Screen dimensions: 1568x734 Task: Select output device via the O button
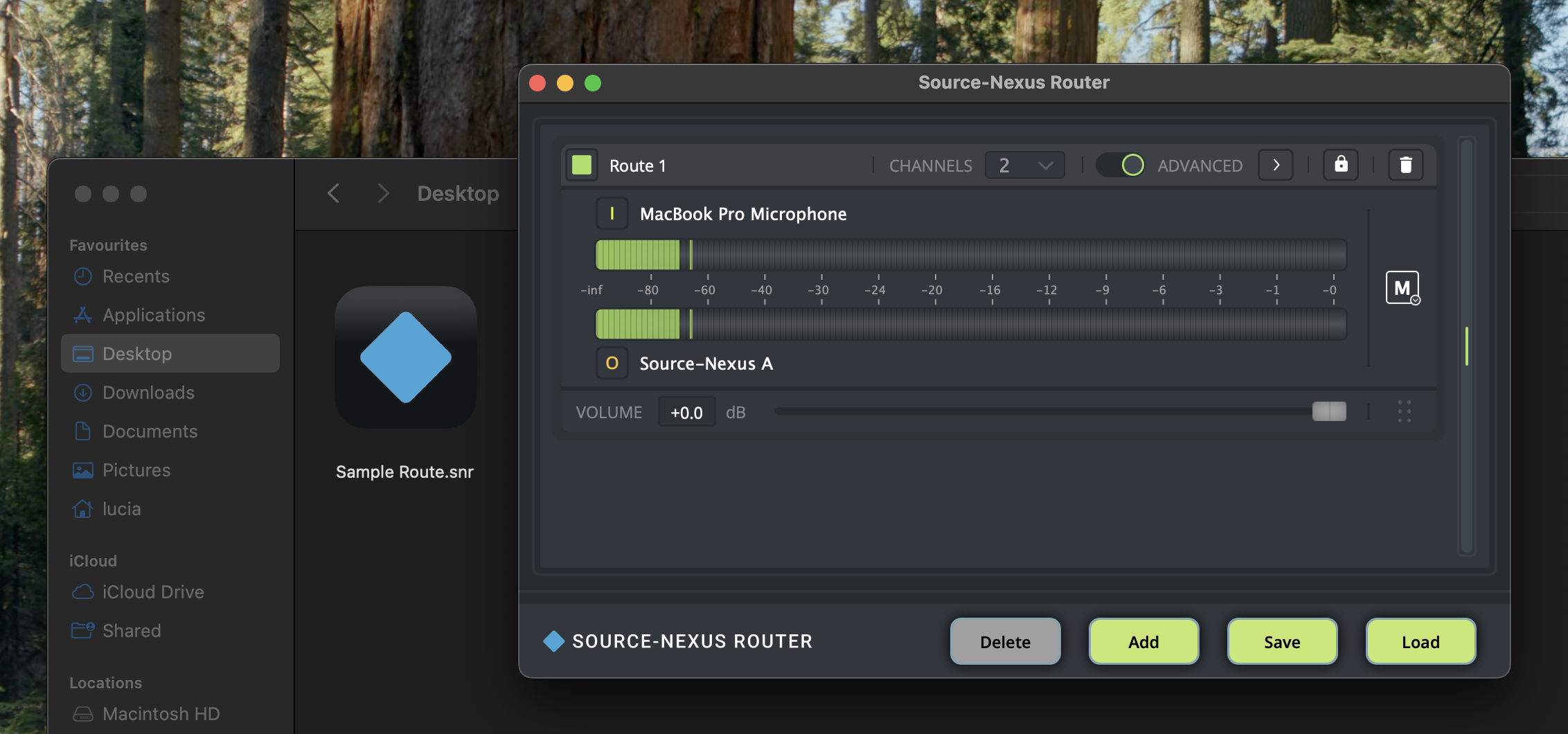[x=612, y=363]
